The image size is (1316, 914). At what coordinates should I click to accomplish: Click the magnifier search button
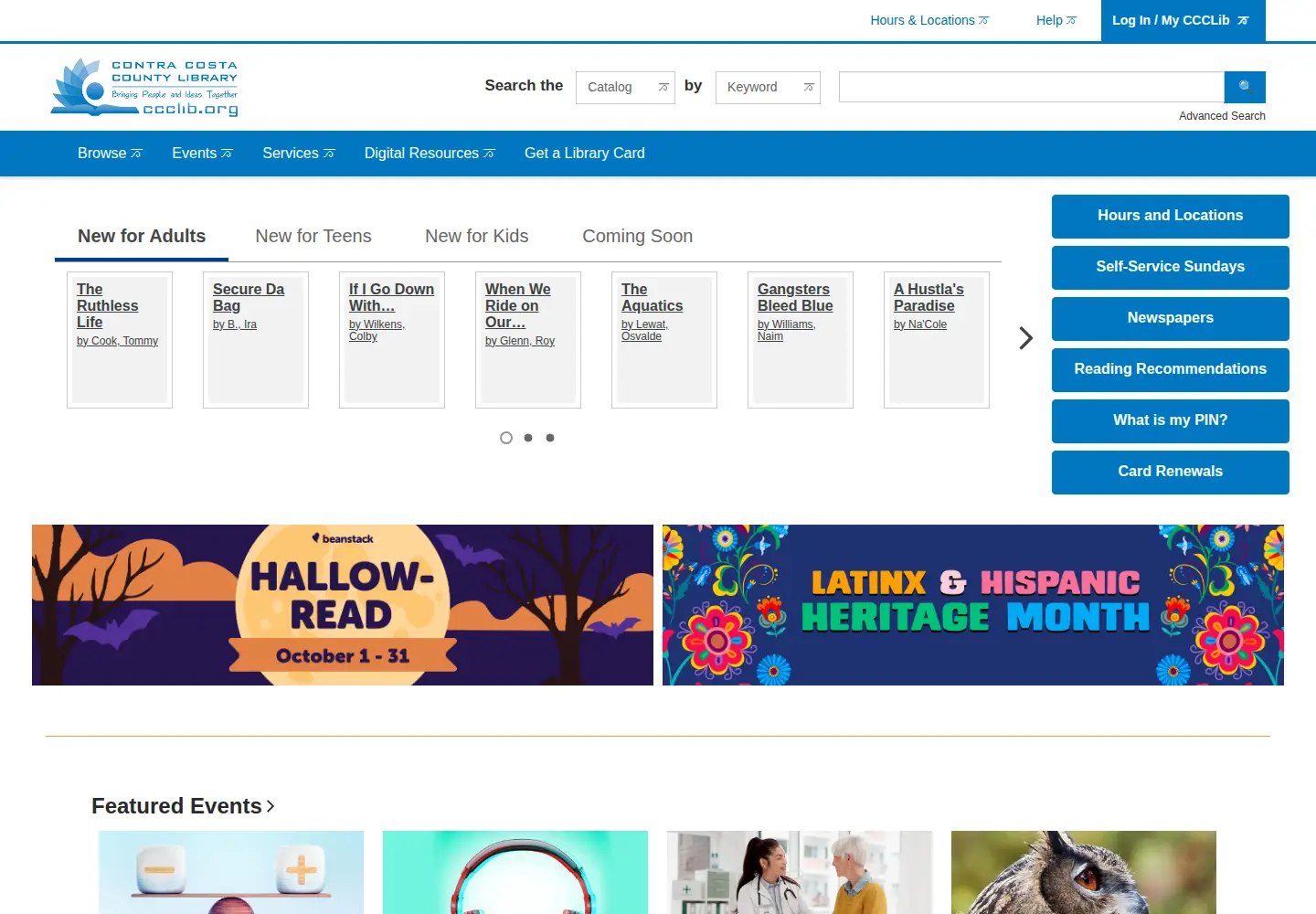coord(1245,87)
